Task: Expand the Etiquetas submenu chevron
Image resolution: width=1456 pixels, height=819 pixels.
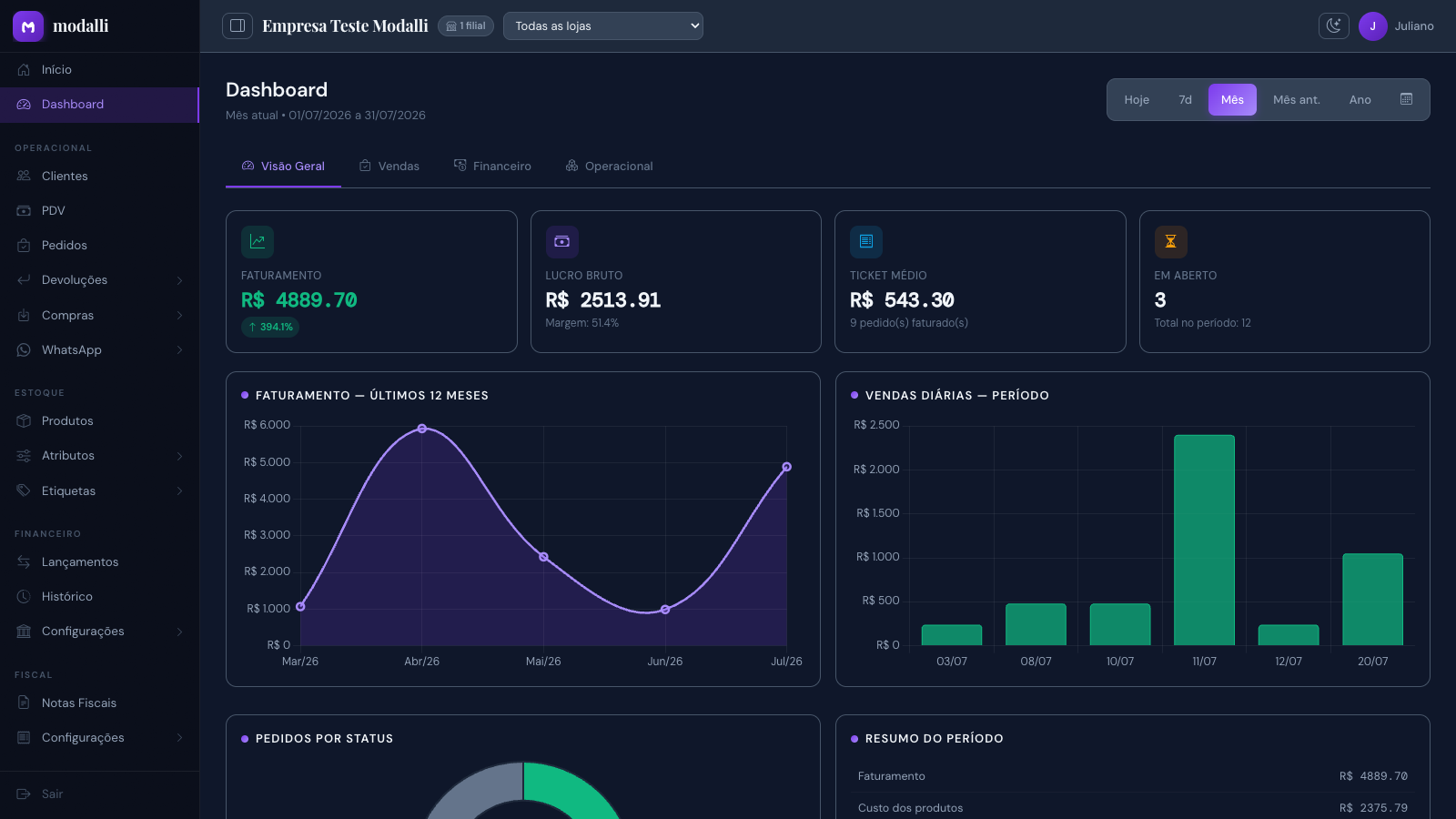Action: pyautogui.click(x=179, y=490)
